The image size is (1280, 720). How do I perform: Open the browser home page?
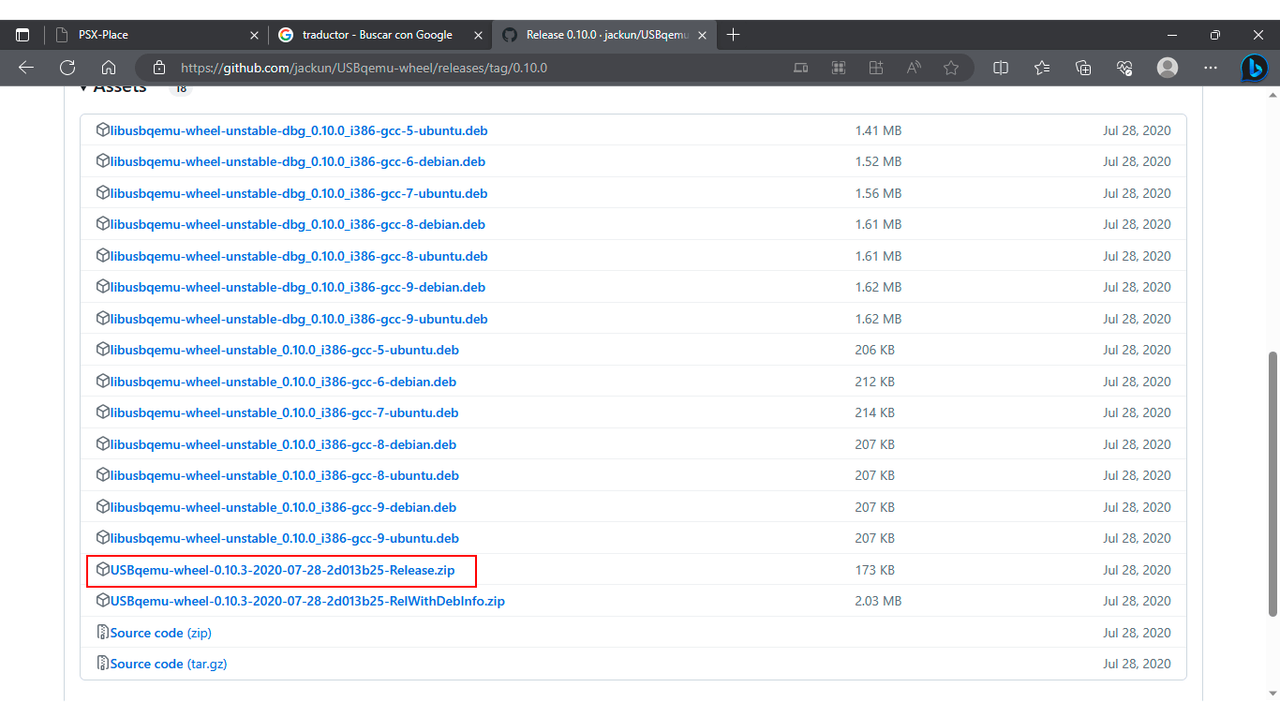click(x=109, y=68)
